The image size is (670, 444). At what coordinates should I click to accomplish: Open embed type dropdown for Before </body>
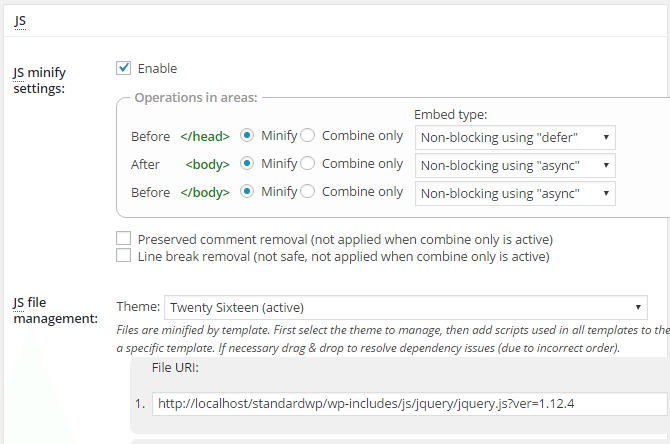pos(515,194)
